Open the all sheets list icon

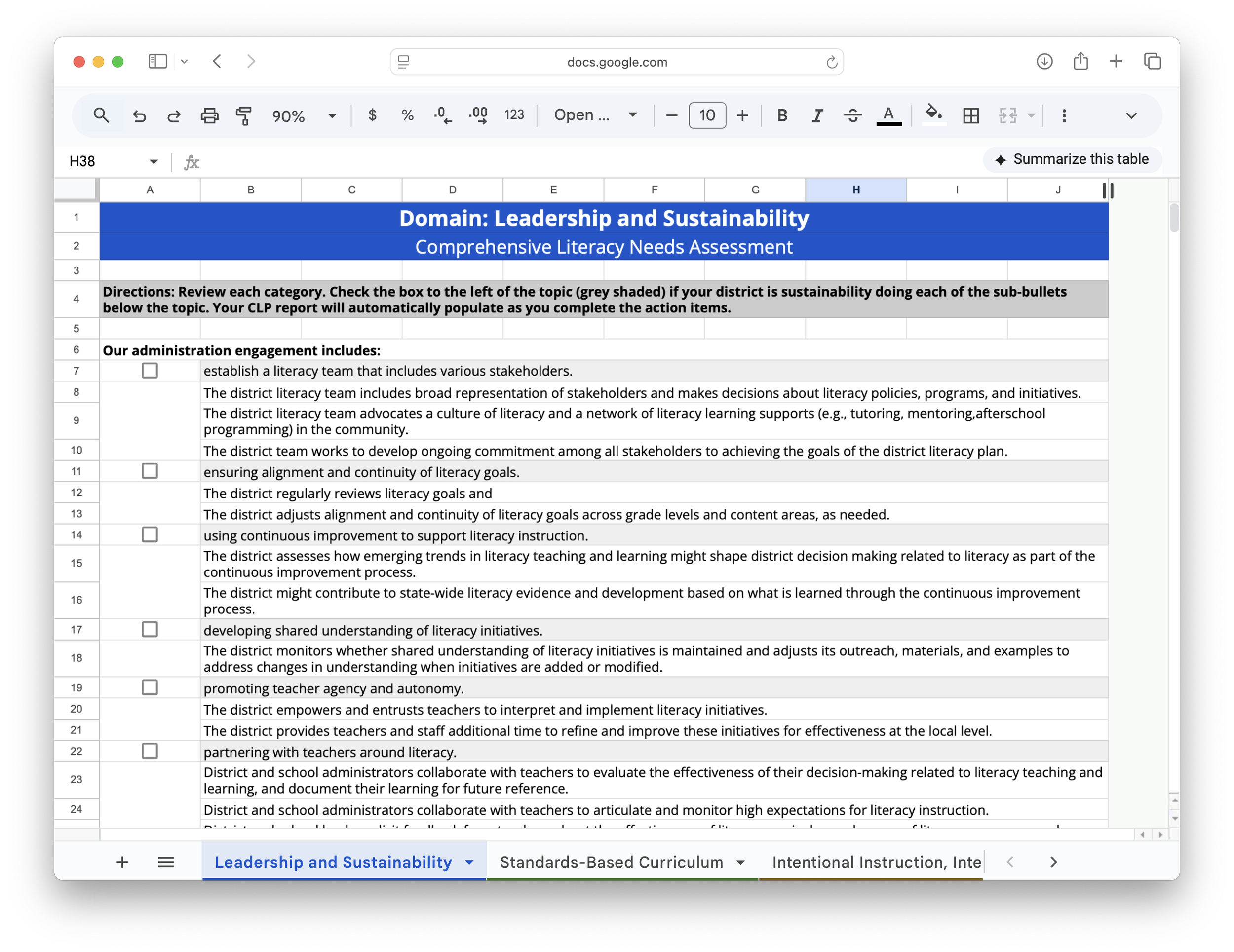pyautogui.click(x=165, y=862)
